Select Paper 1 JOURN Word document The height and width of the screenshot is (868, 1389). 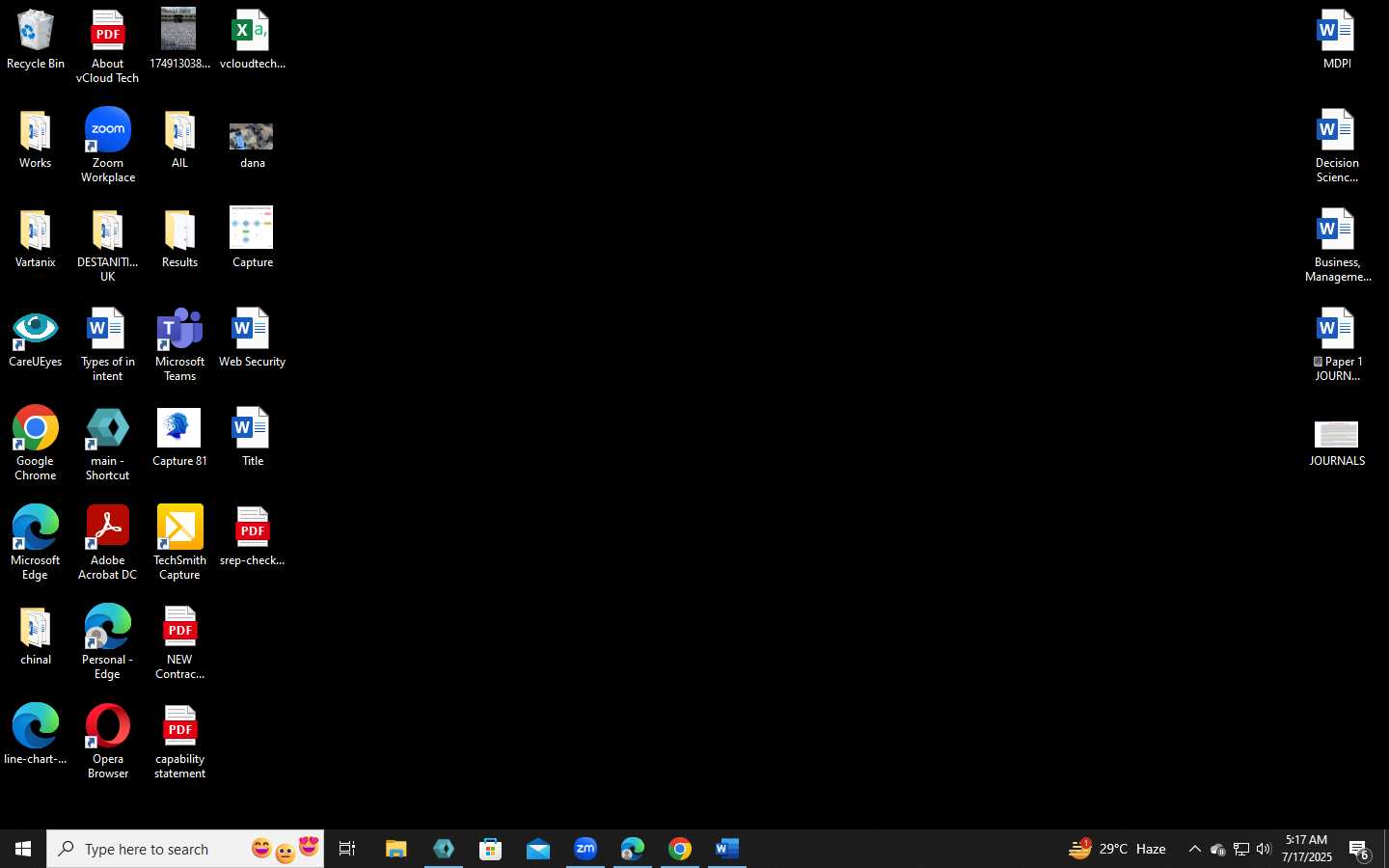tap(1337, 345)
